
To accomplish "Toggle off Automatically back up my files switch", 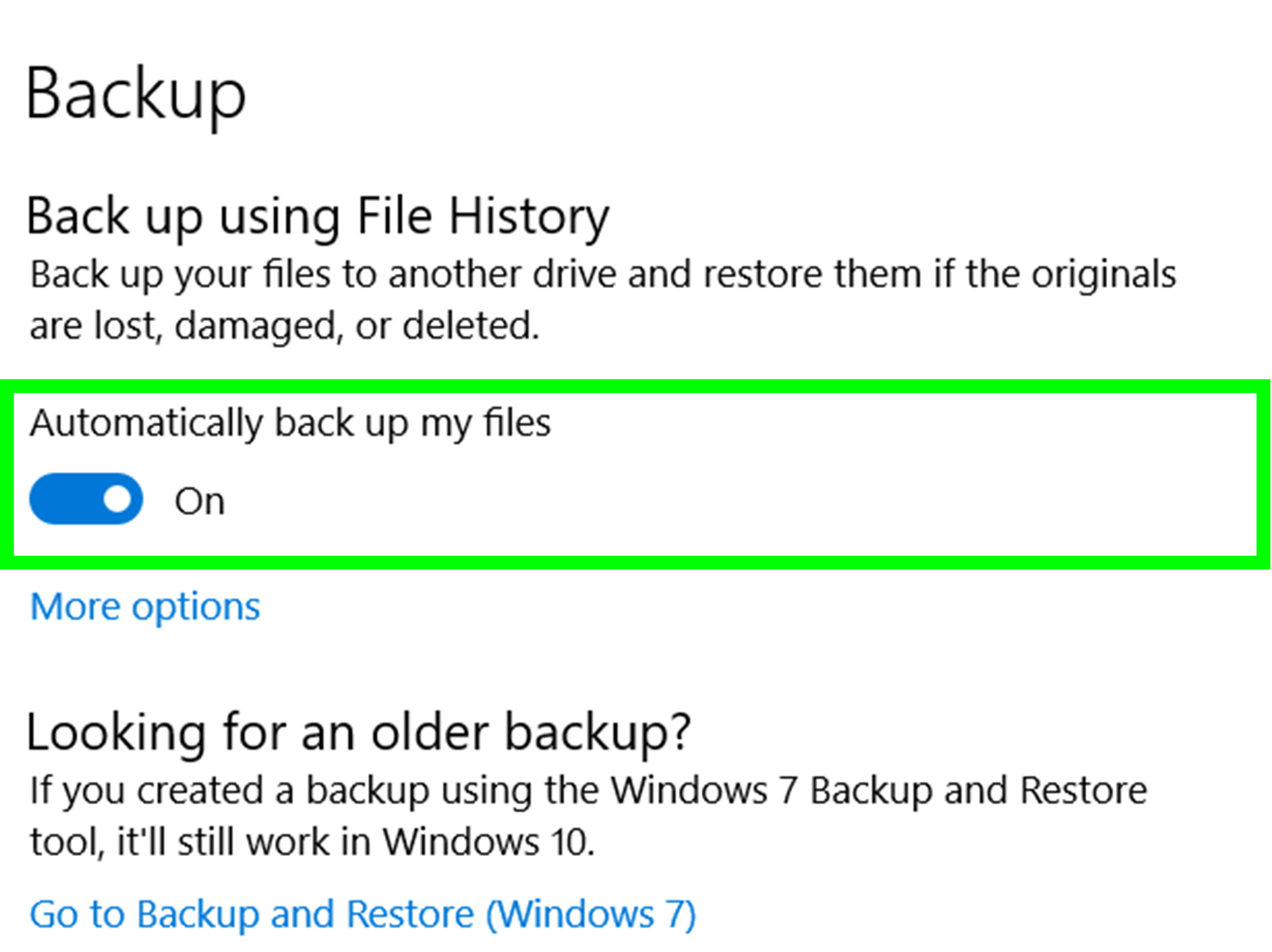I will click(86, 499).
